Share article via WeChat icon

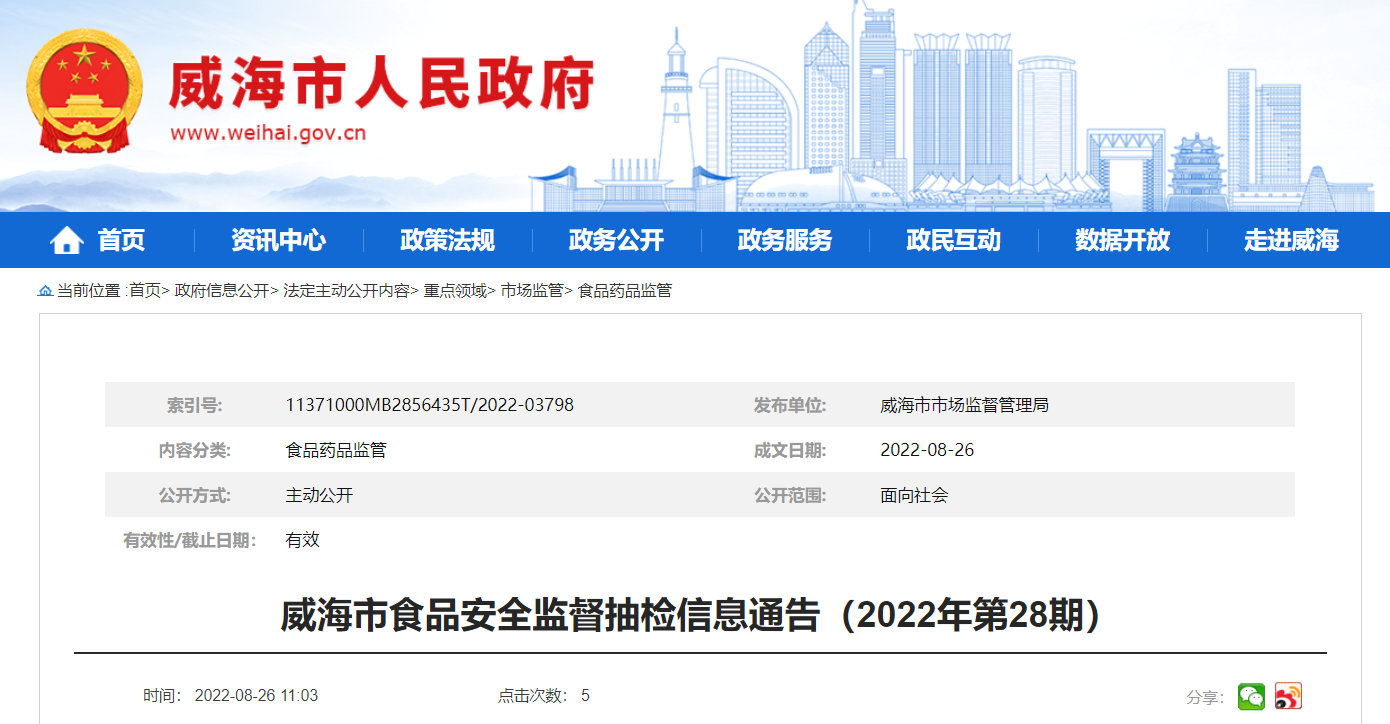point(1251,696)
